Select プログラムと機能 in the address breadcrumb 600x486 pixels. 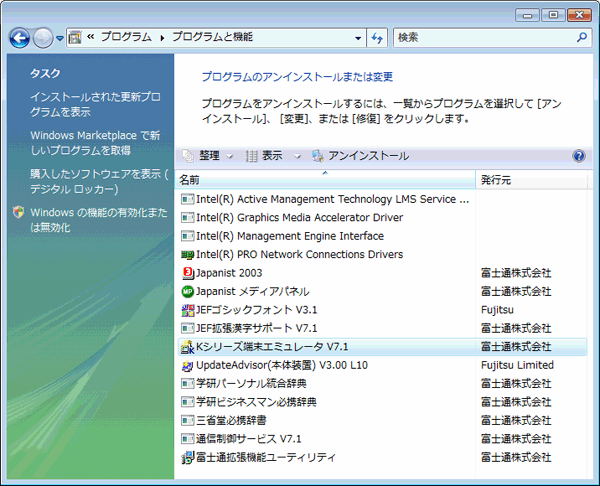[x=212, y=37]
